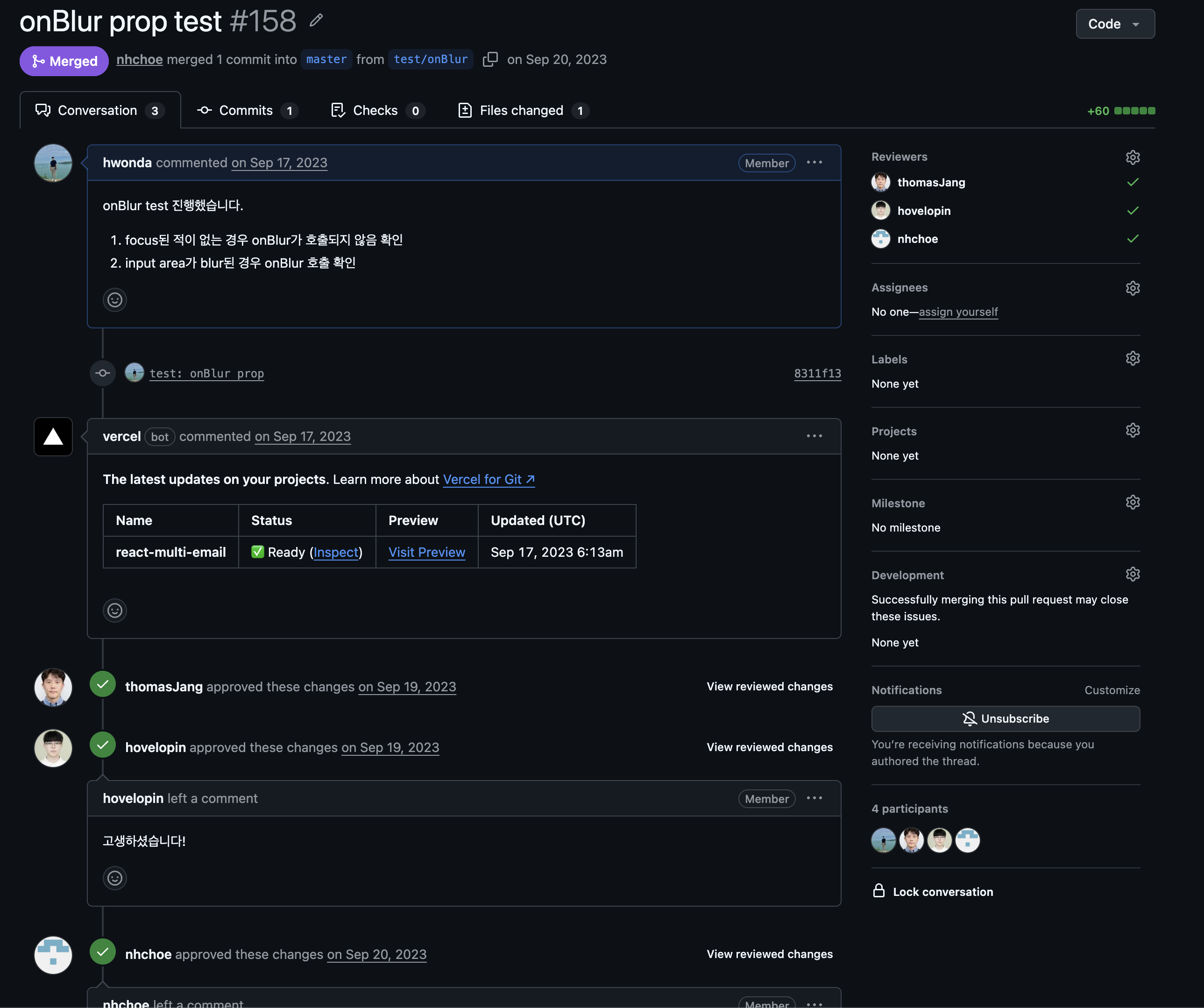This screenshot has width=1204, height=1008.
Task: Open the Reviewers settings gear
Action: (x=1133, y=157)
